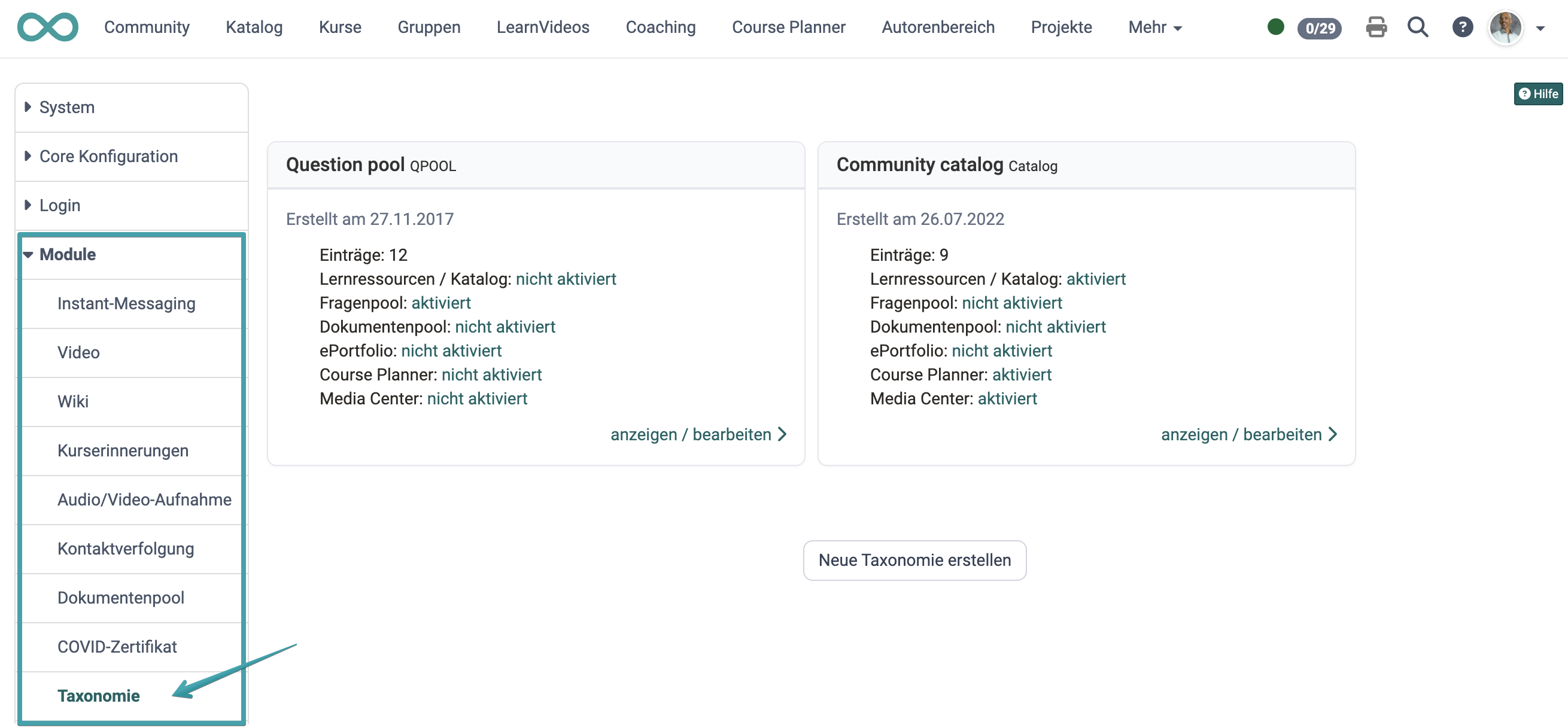Collapse the Module section
Screen dimensions: 1568x728
132,255
